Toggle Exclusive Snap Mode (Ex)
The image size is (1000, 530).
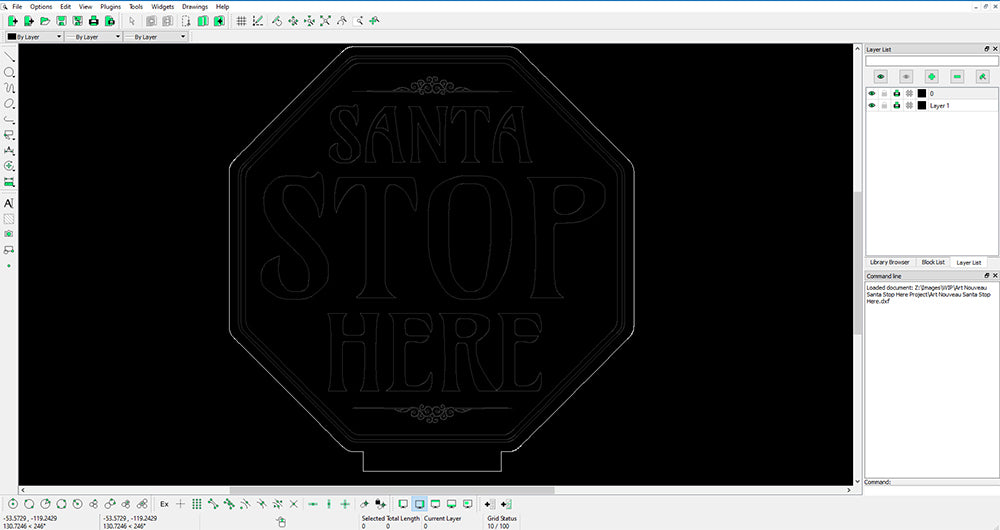coord(164,504)
